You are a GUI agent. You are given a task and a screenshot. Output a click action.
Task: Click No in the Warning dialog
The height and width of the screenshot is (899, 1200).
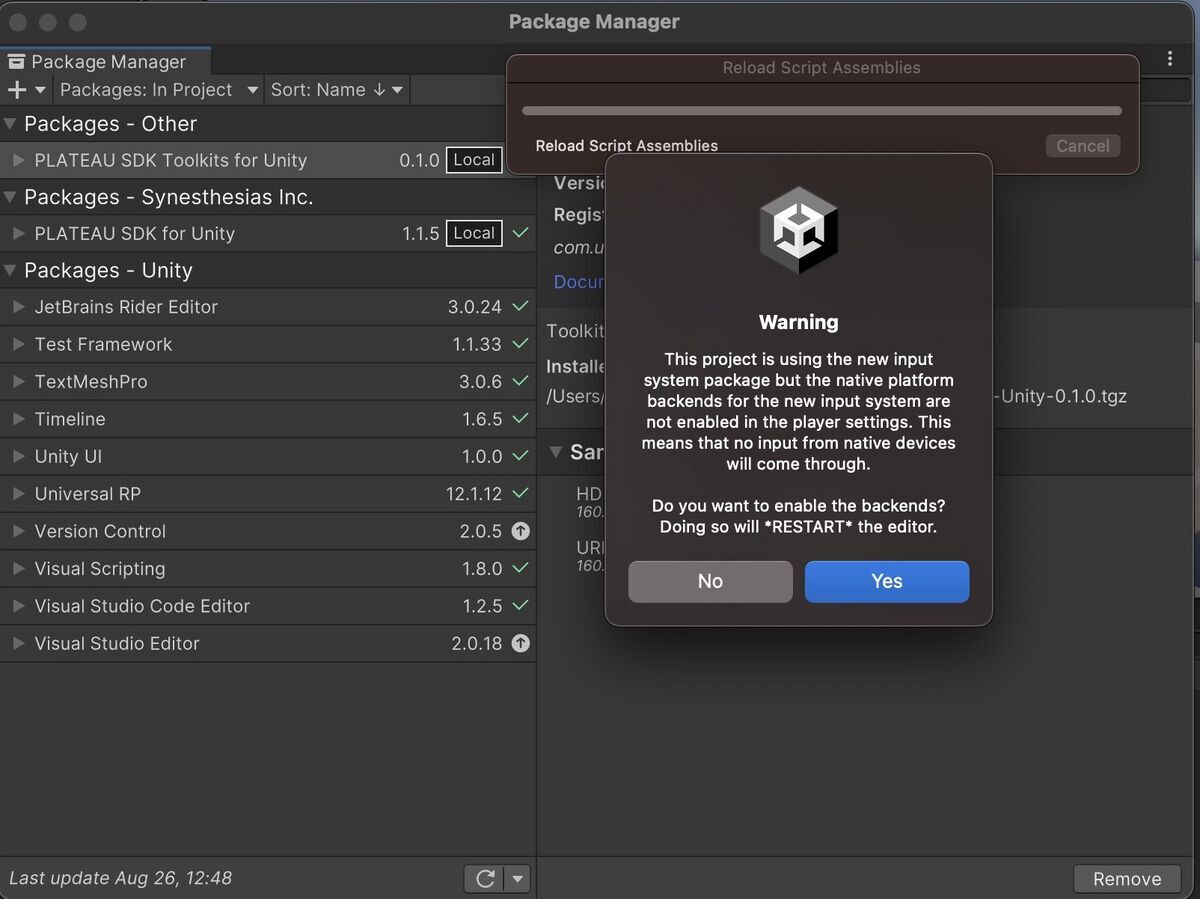tap(710, 581)
